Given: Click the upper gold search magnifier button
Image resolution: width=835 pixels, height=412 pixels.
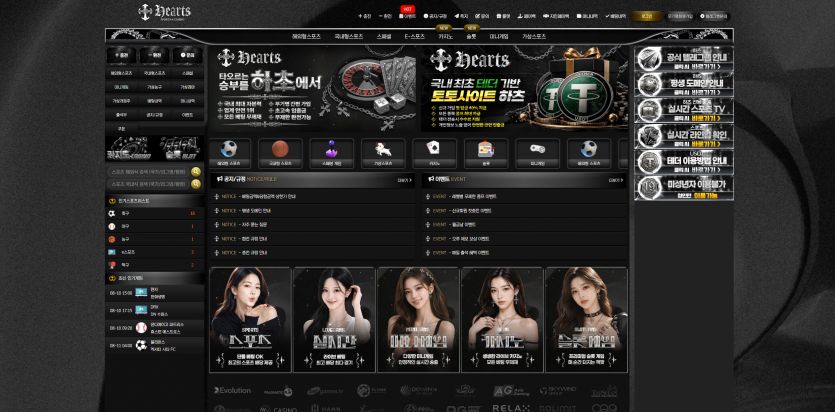Looking at the screenshot, I should pyautogui.click(x=196, y=171).
